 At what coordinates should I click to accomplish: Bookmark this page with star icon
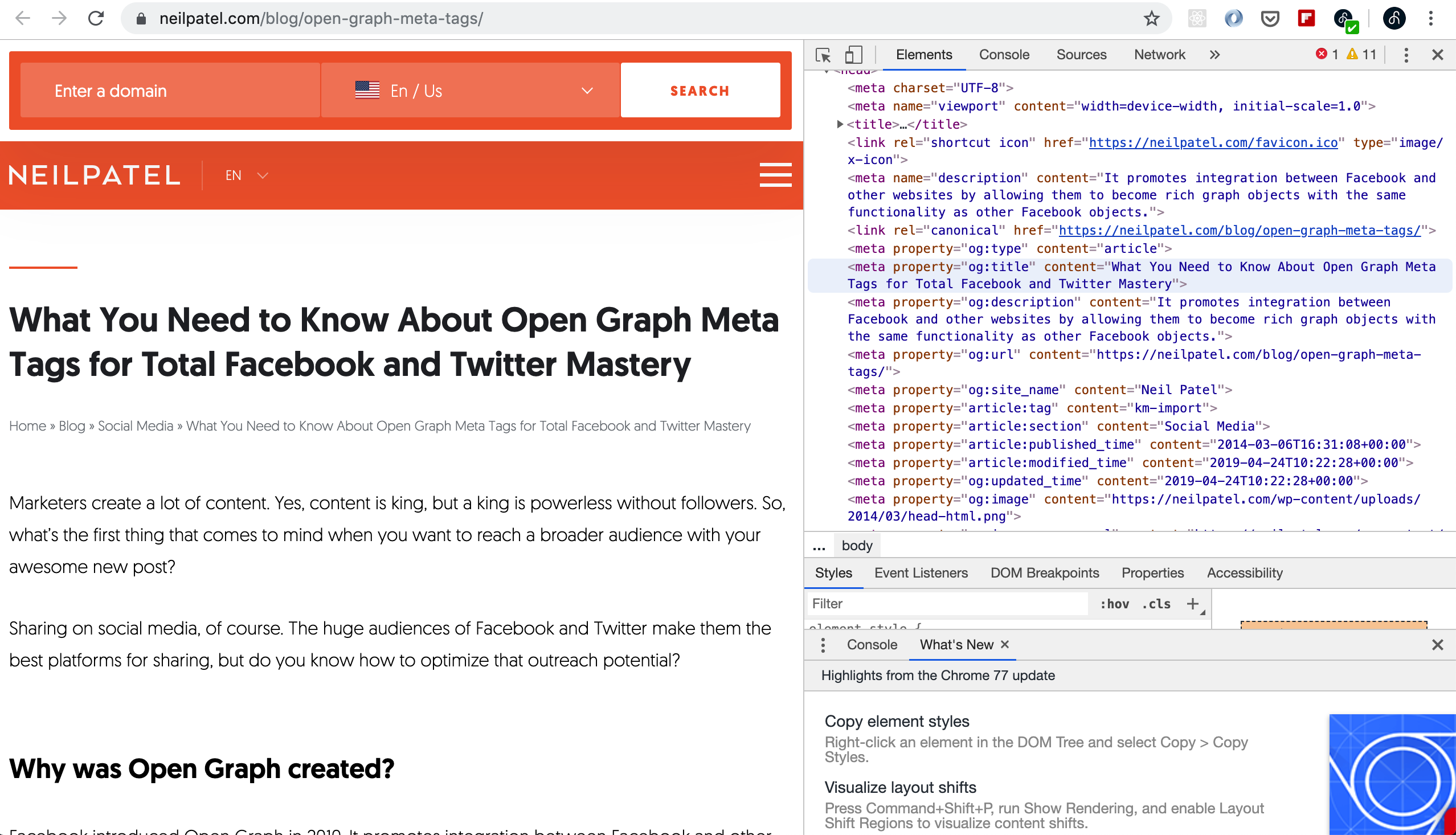1151,18
